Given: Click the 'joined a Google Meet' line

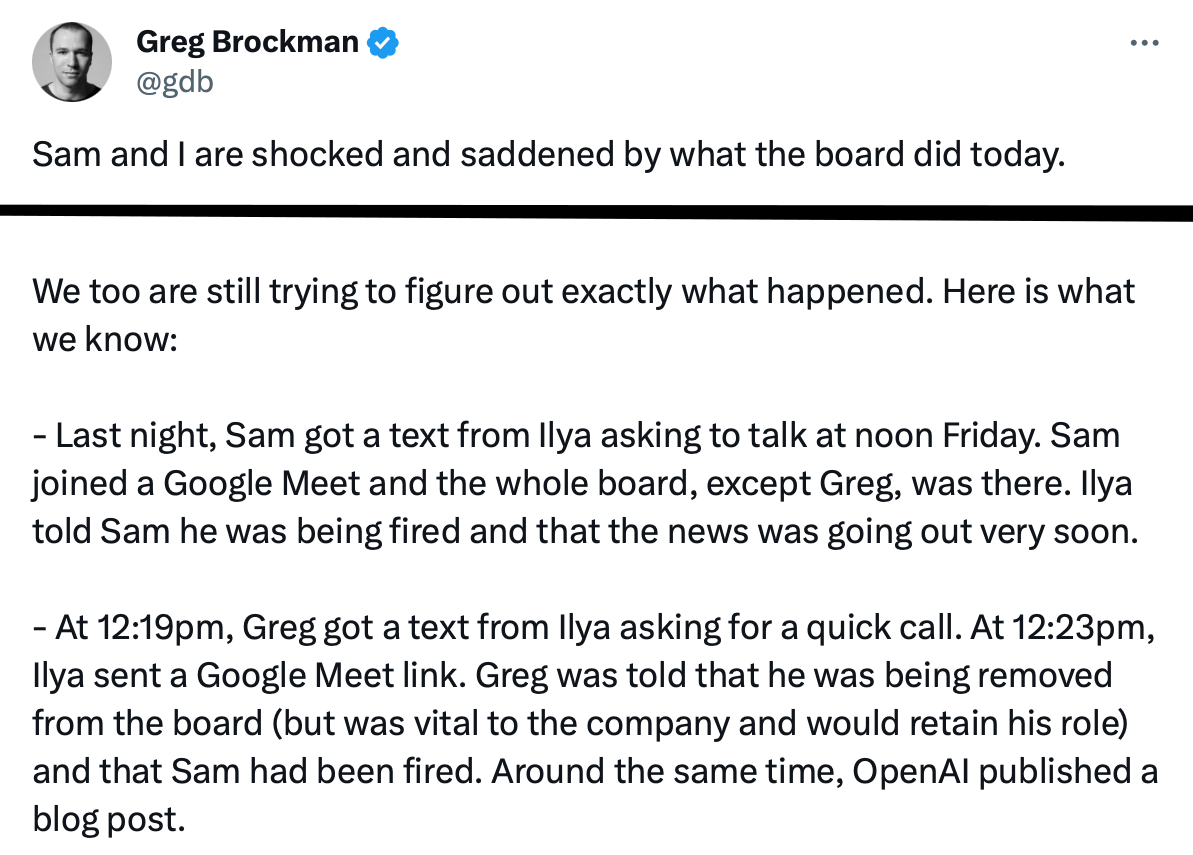Looking at the screenshot, I should point(582,484).
